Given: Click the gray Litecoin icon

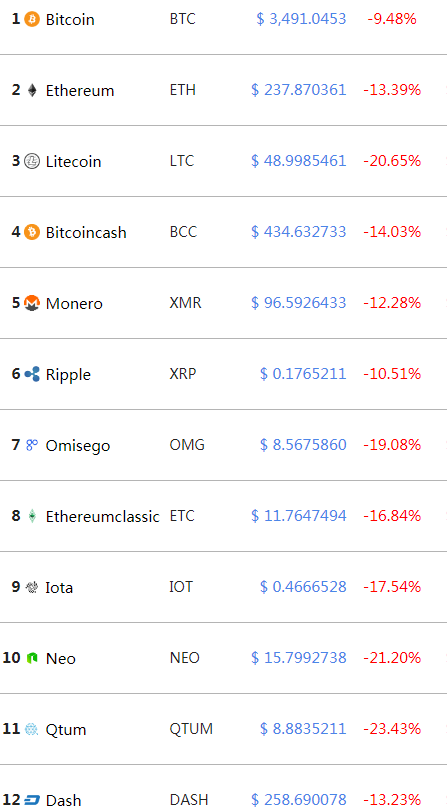Looking at the screenshot, I should click(32, 161).
